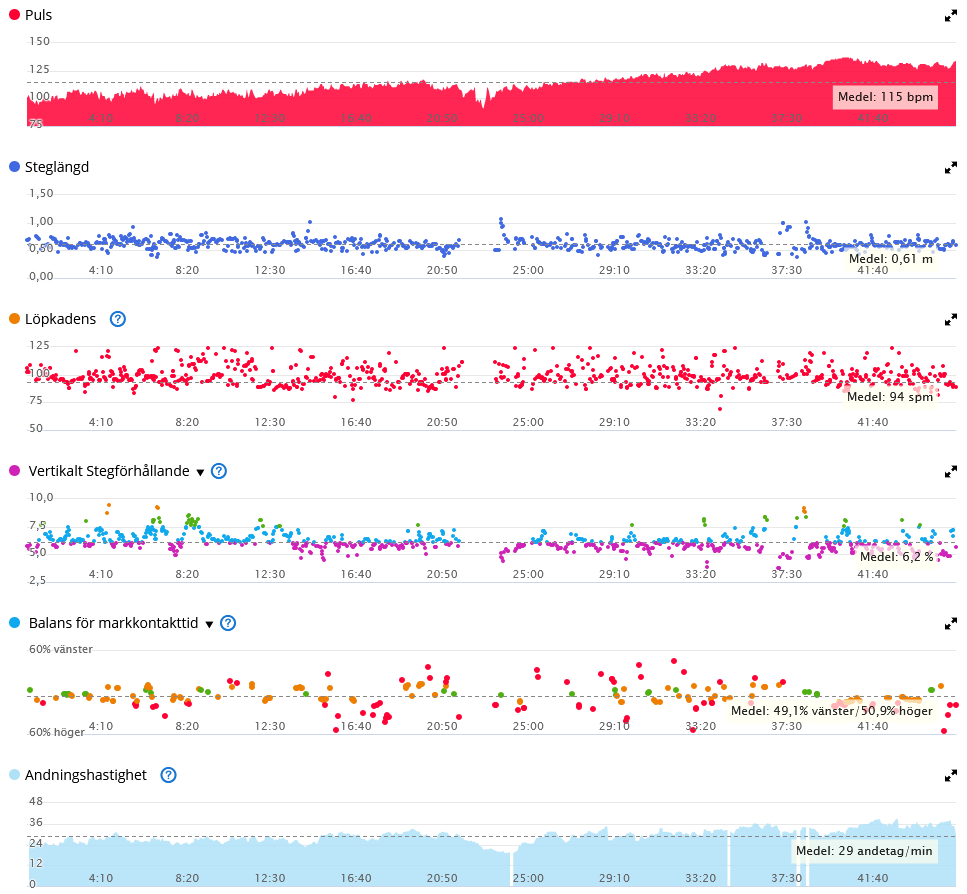Click the 29:10 time label on Steglängd chart

tap(614, 270)
